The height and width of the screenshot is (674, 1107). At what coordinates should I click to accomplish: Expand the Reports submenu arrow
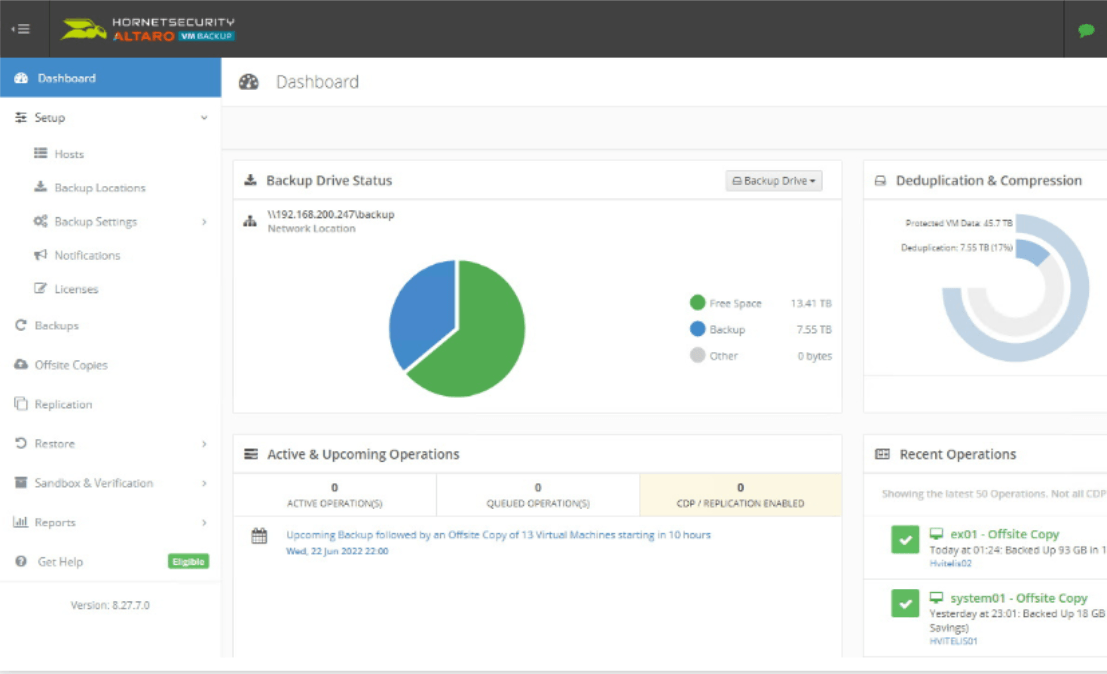click(204, 523)
